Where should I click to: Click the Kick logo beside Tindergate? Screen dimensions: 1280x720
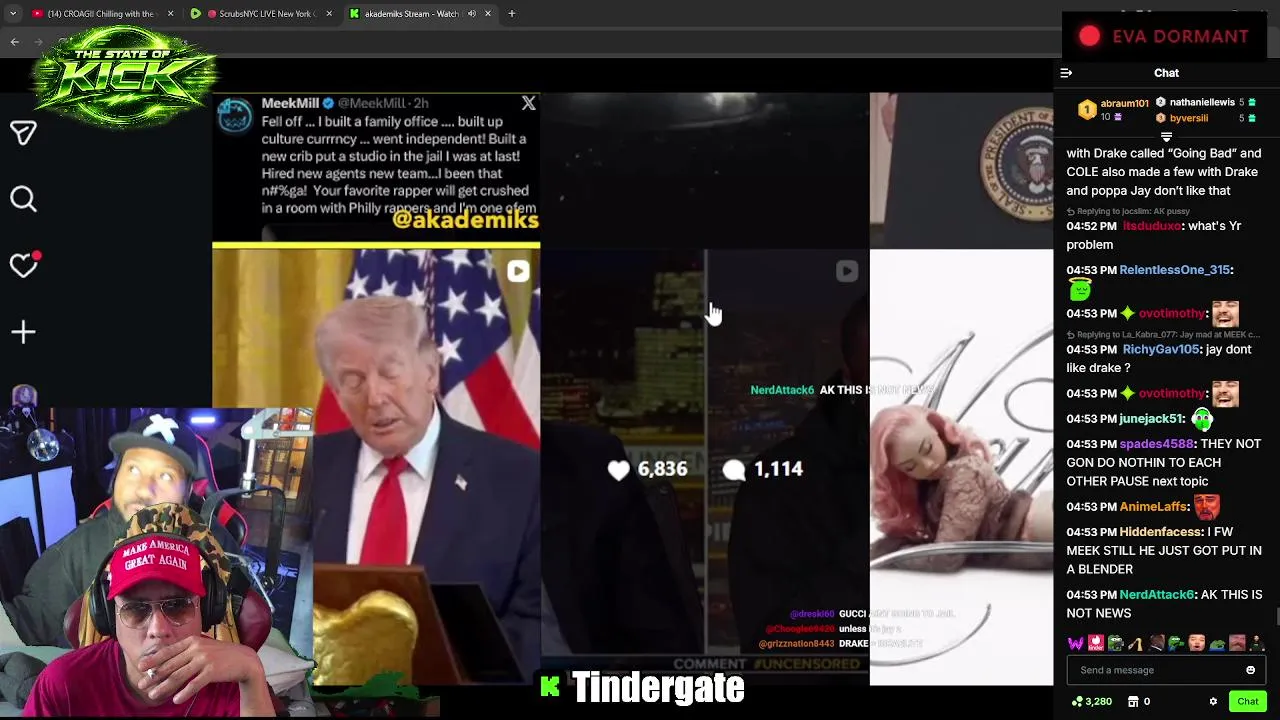point(550,686)
